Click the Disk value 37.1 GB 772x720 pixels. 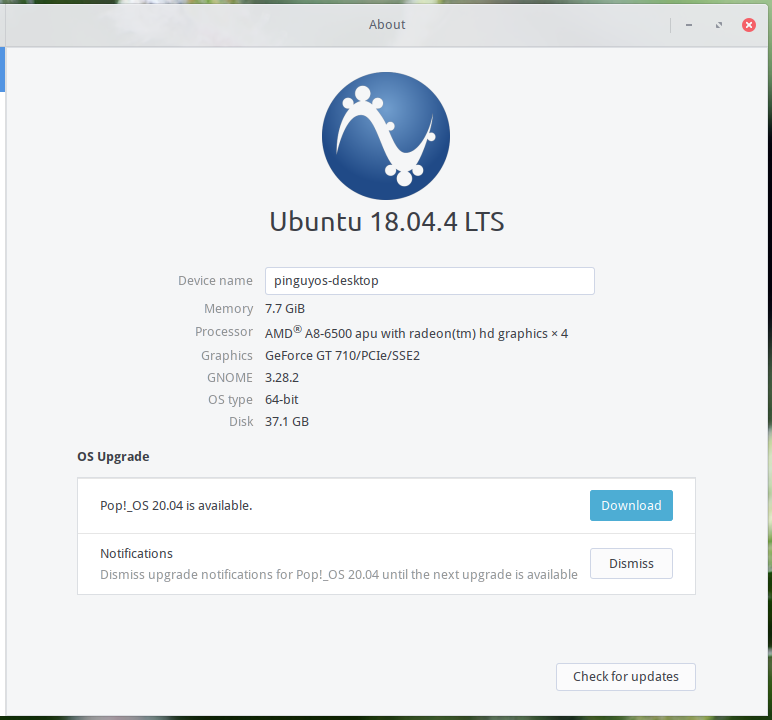click(287, 422)
